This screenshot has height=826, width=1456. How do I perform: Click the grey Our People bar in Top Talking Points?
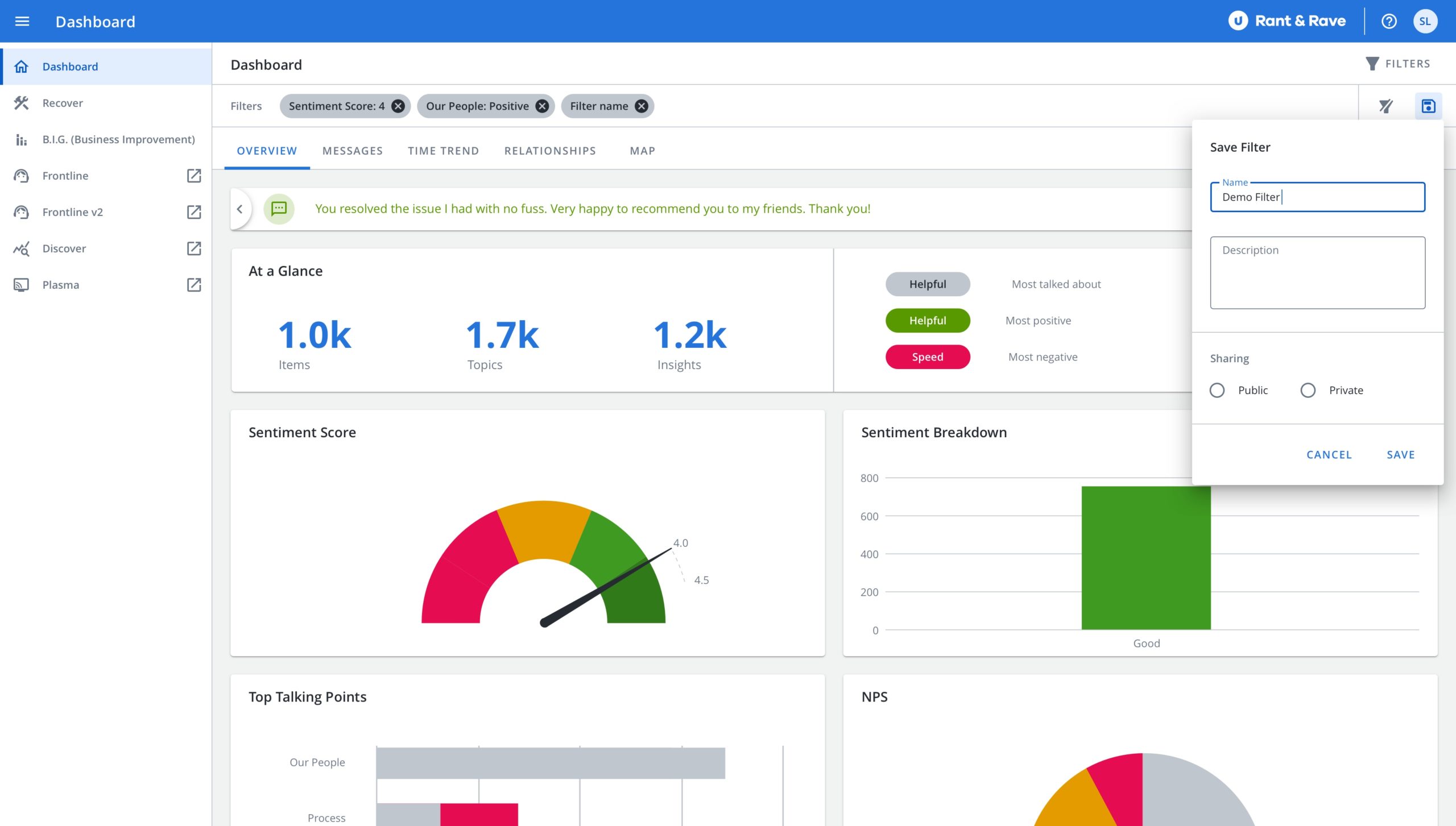pos(551,763)
